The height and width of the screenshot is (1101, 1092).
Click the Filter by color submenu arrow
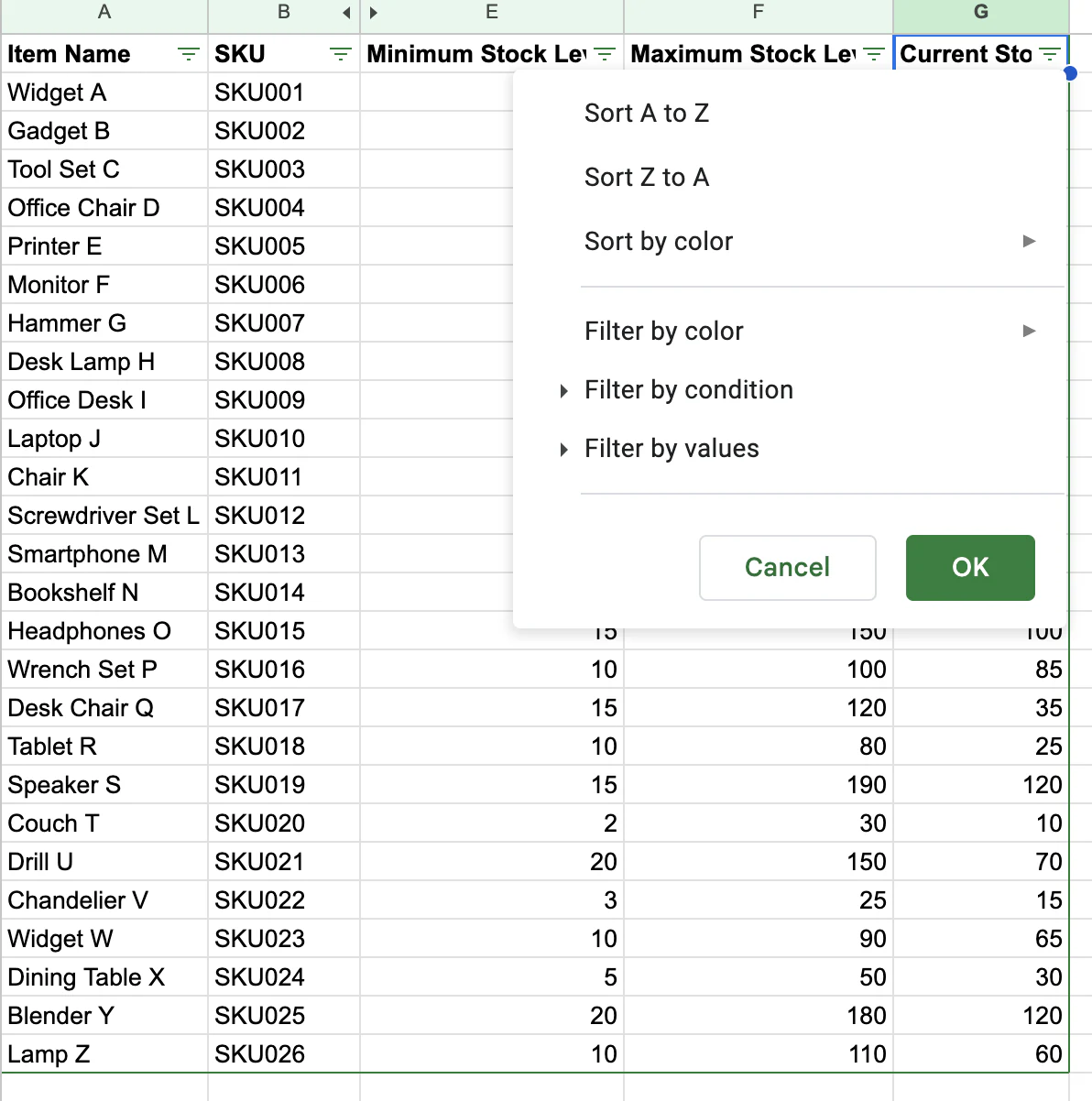[1029, 331]
